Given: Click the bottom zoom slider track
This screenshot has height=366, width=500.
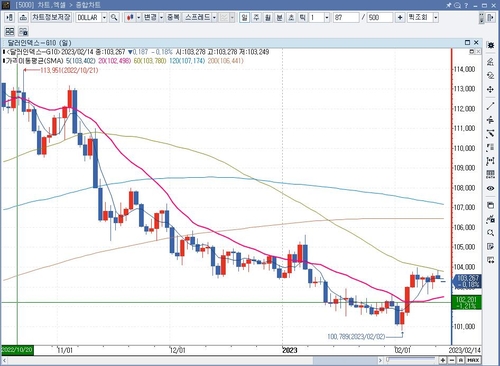Looking at the screenshot, I should click(411, 360).
